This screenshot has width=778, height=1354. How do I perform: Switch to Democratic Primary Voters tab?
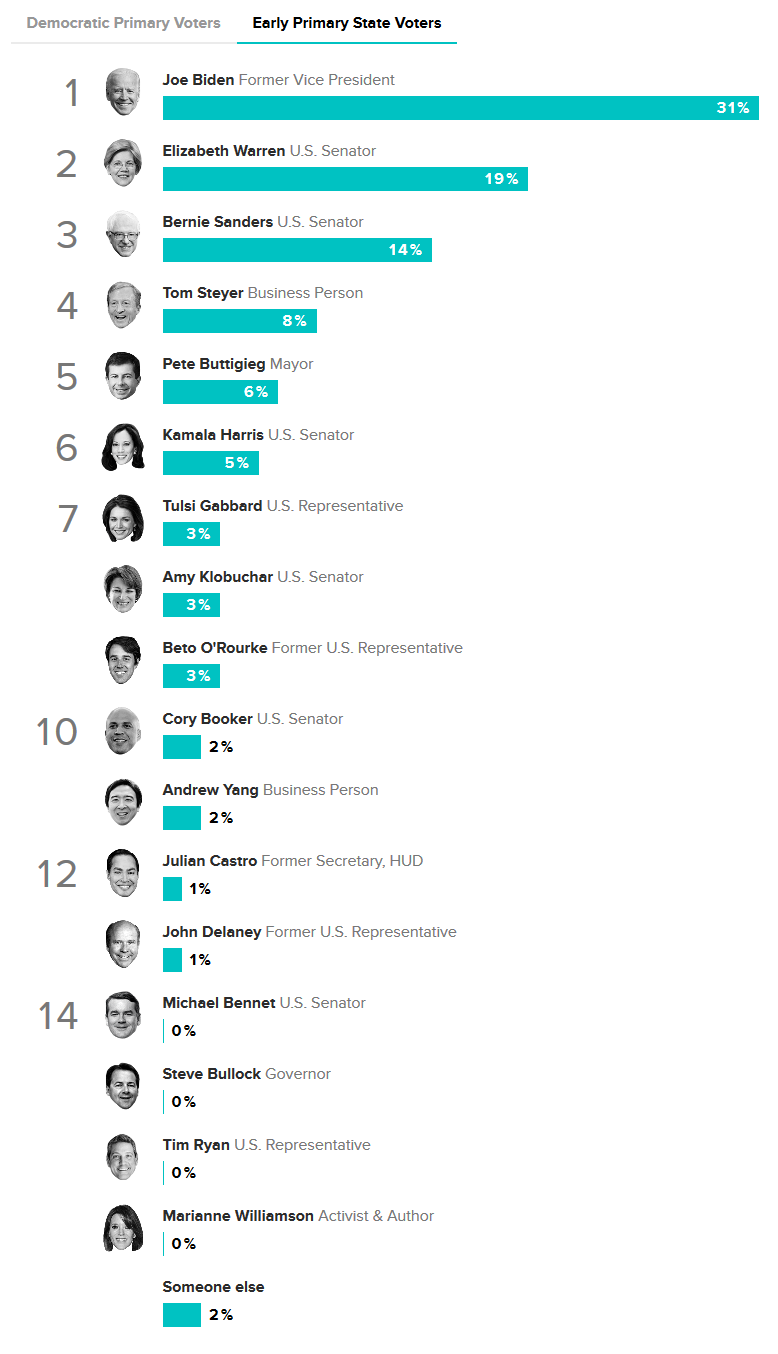point(123,23)
